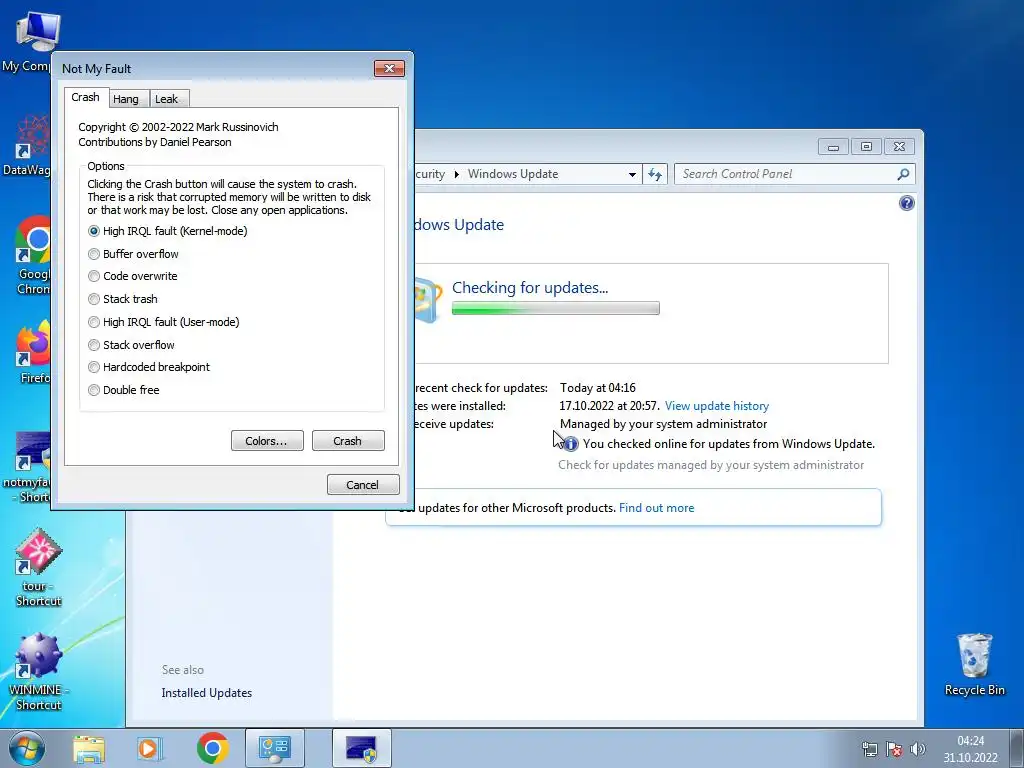1024x768 pixels.
Task: Open Windows Update help icon
Action: pos(906,203)
